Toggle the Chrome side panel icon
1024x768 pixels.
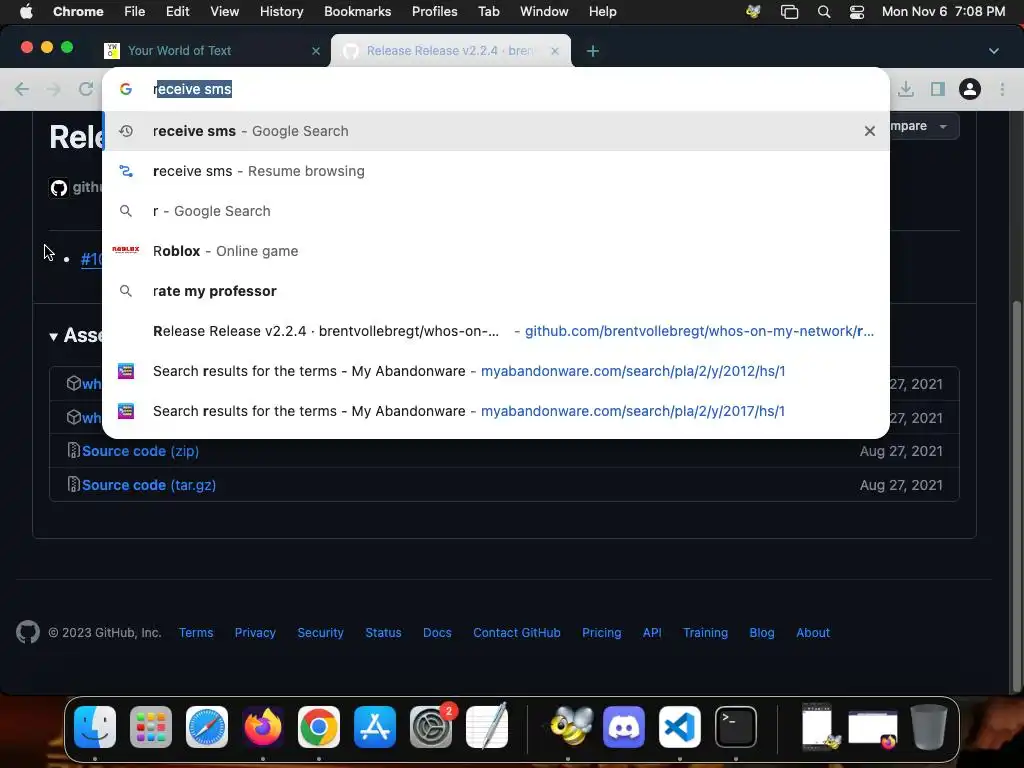coord(938,89)
